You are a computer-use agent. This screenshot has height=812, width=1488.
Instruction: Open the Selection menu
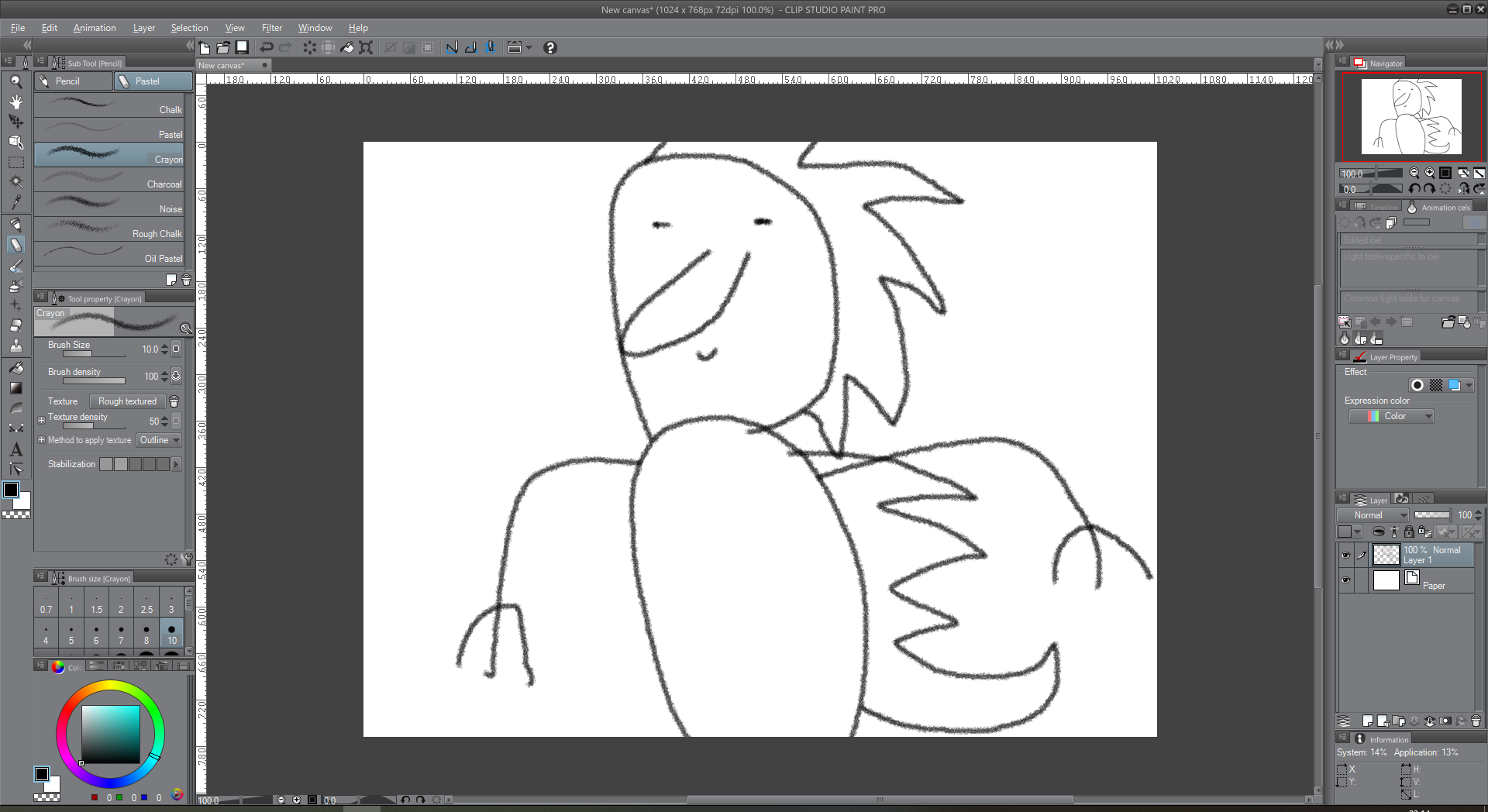point(189,28)
